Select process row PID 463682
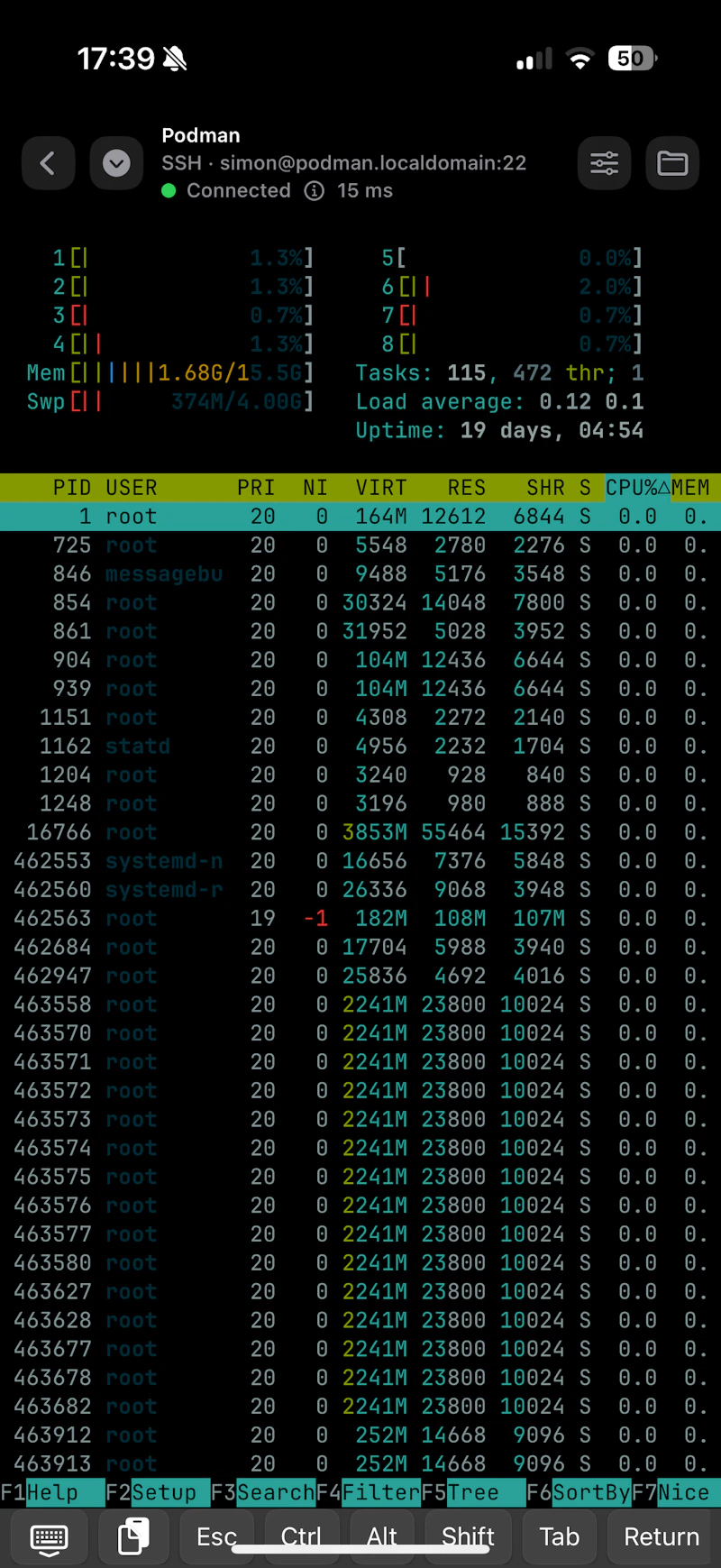 click(360, 1407)
